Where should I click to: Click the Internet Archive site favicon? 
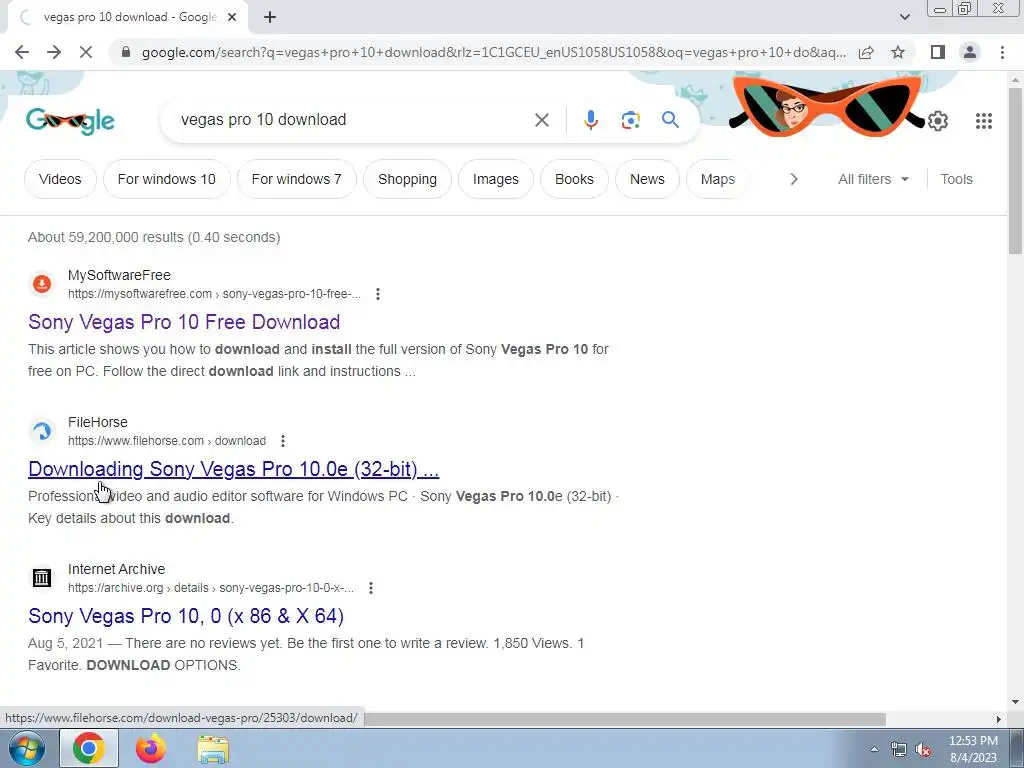pyautogui.click(x=42, y=578)
